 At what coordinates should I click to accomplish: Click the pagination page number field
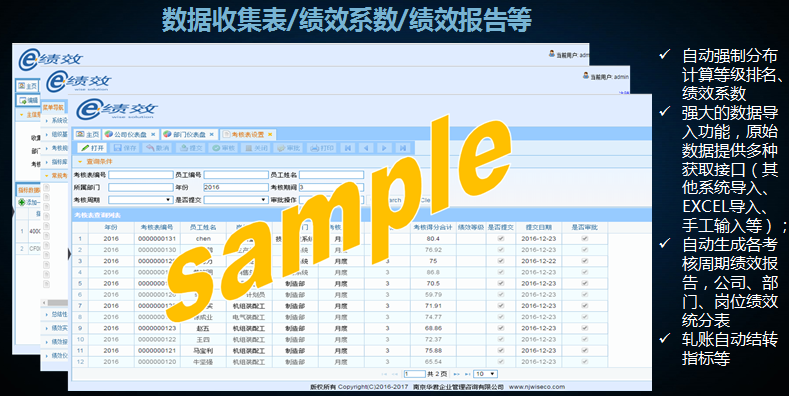pos(415,374)
